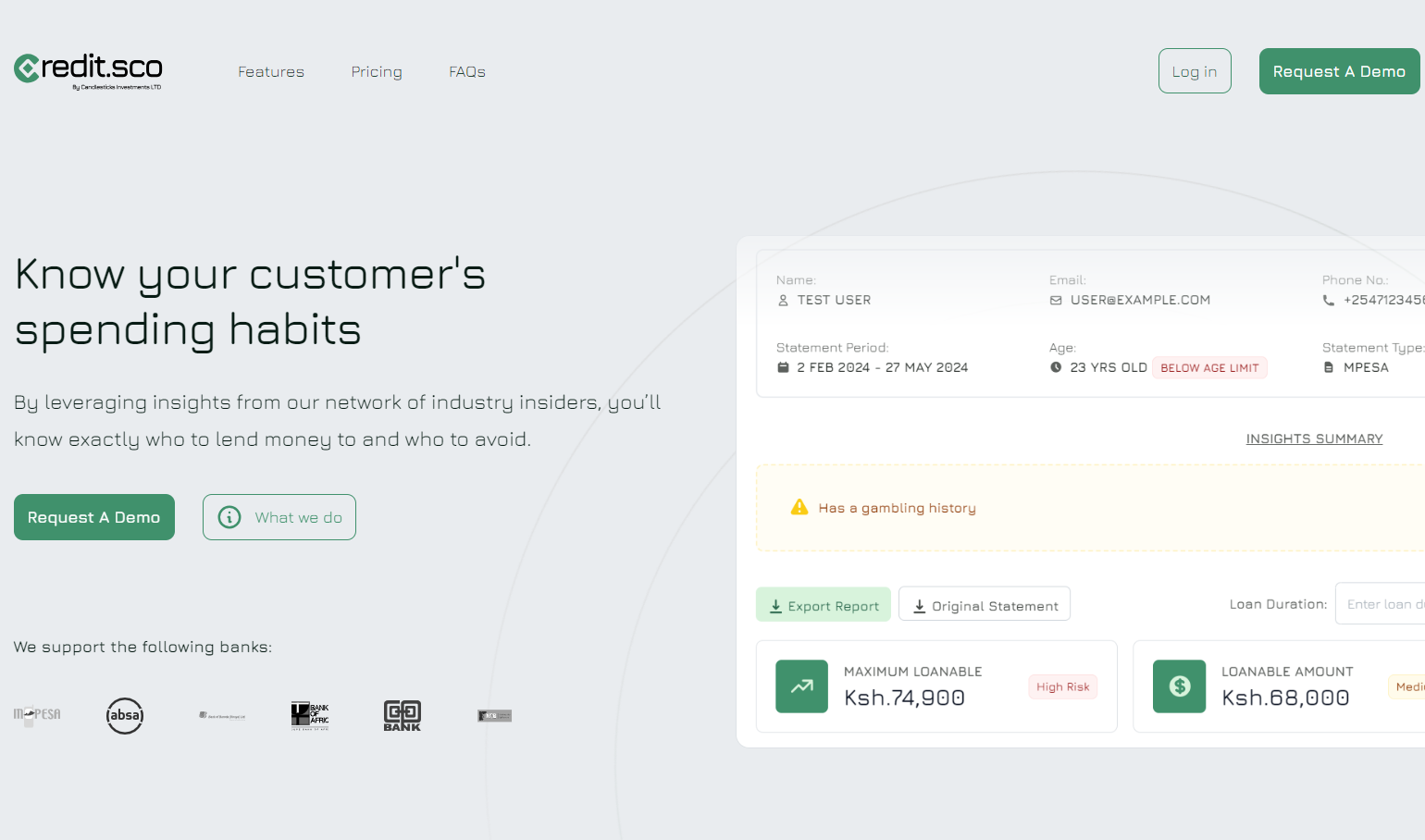The width and height of the screenshot is (1425, 840).
Task: Click the info icon in What we do
Action: [x=229, y=517]
